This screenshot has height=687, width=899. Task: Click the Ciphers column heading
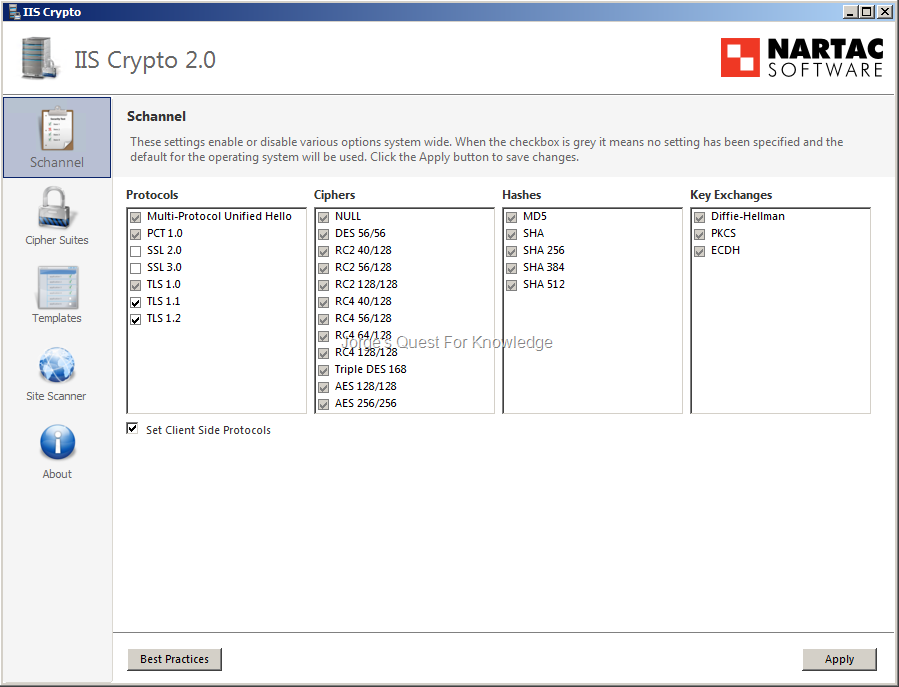(x=334, y=195)
